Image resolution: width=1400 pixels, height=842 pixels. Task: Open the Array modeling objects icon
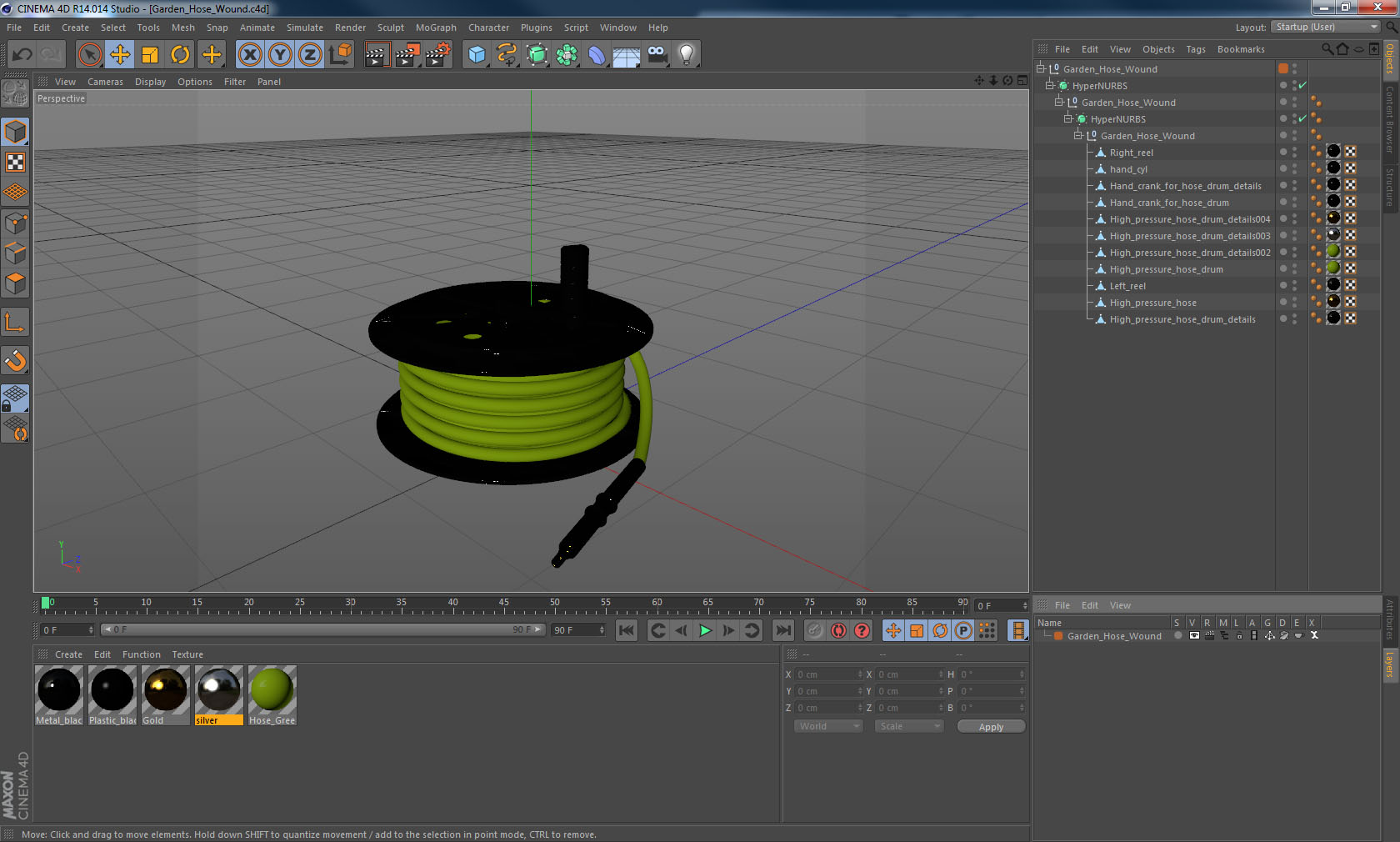[567, 55]
